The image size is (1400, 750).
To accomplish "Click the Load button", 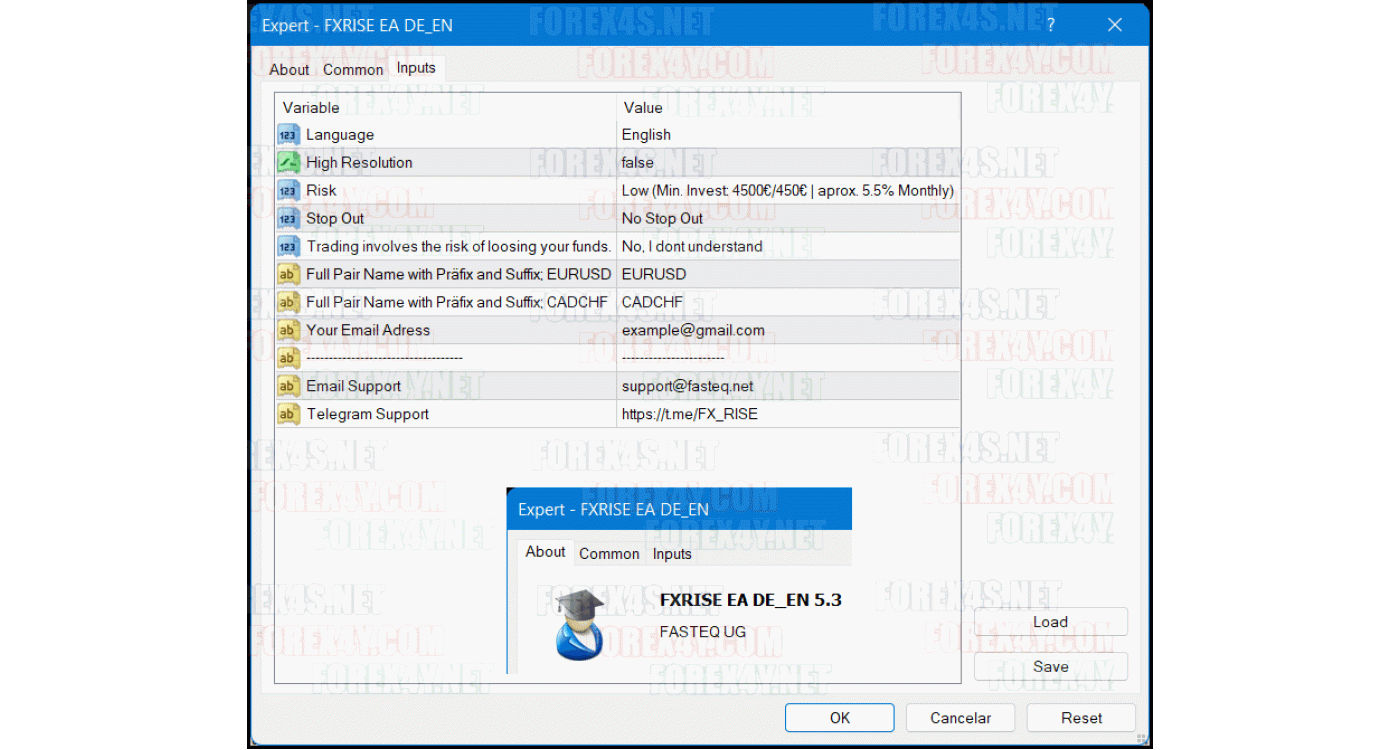I will click(1050, 622).
